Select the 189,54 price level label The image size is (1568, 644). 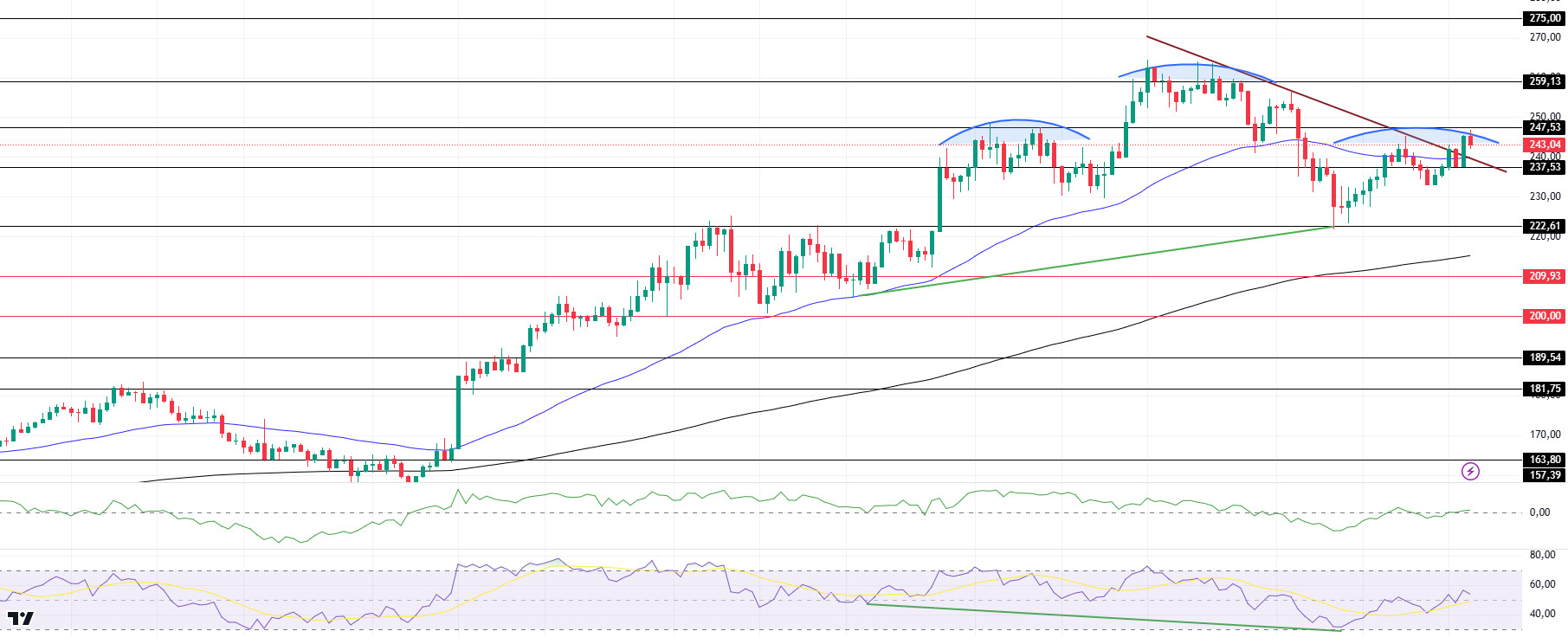[1545, 357]
